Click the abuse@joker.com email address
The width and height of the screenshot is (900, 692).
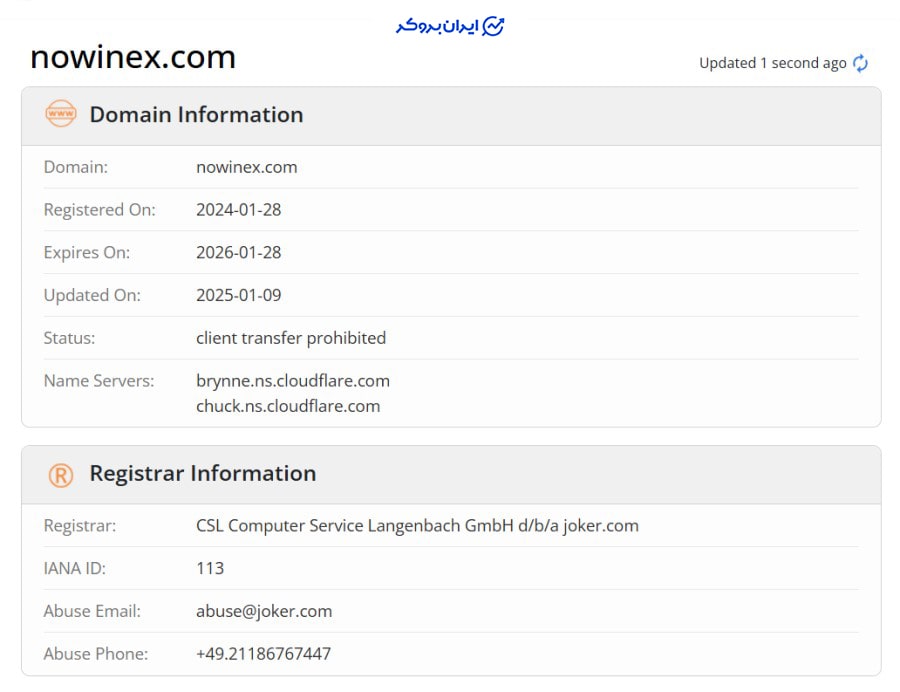pos(264,611)
